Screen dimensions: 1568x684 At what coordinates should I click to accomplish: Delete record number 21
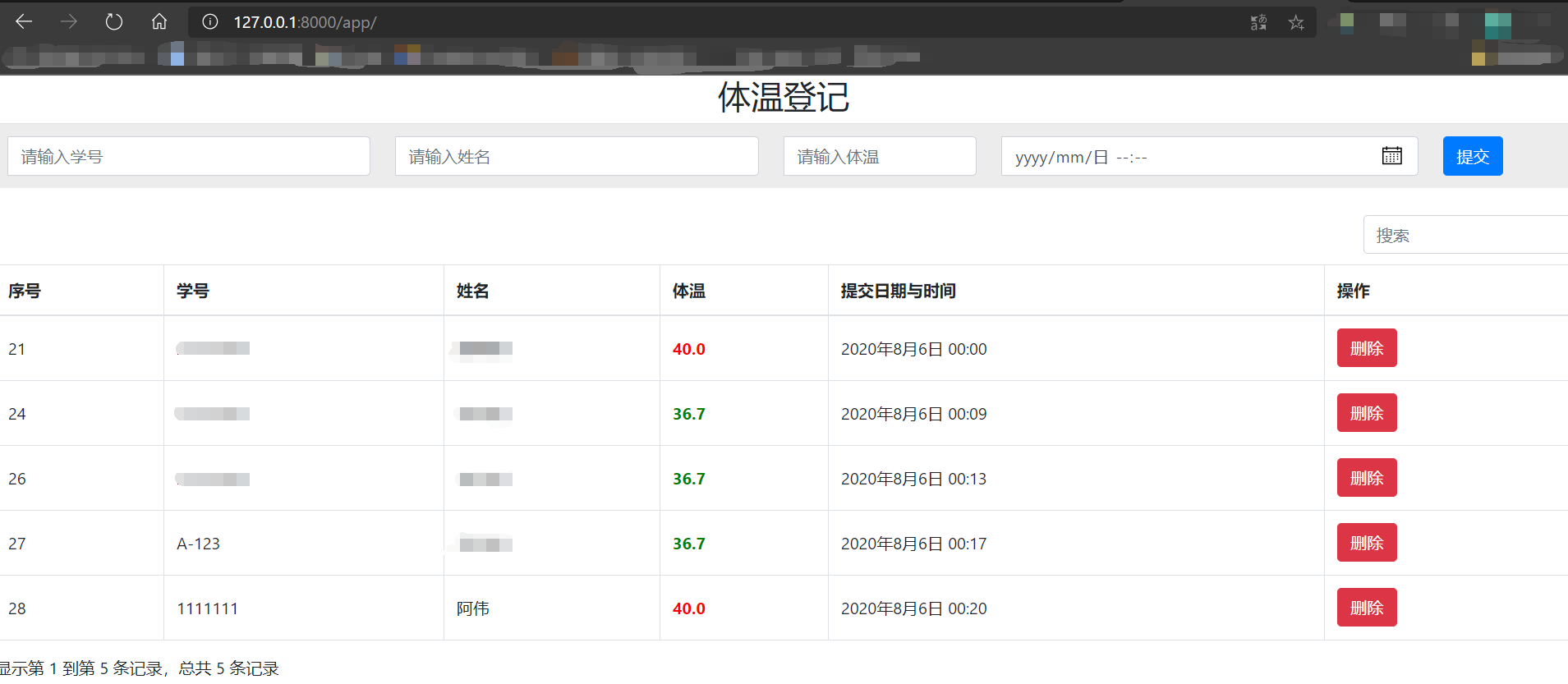(x=1367, y=348)
